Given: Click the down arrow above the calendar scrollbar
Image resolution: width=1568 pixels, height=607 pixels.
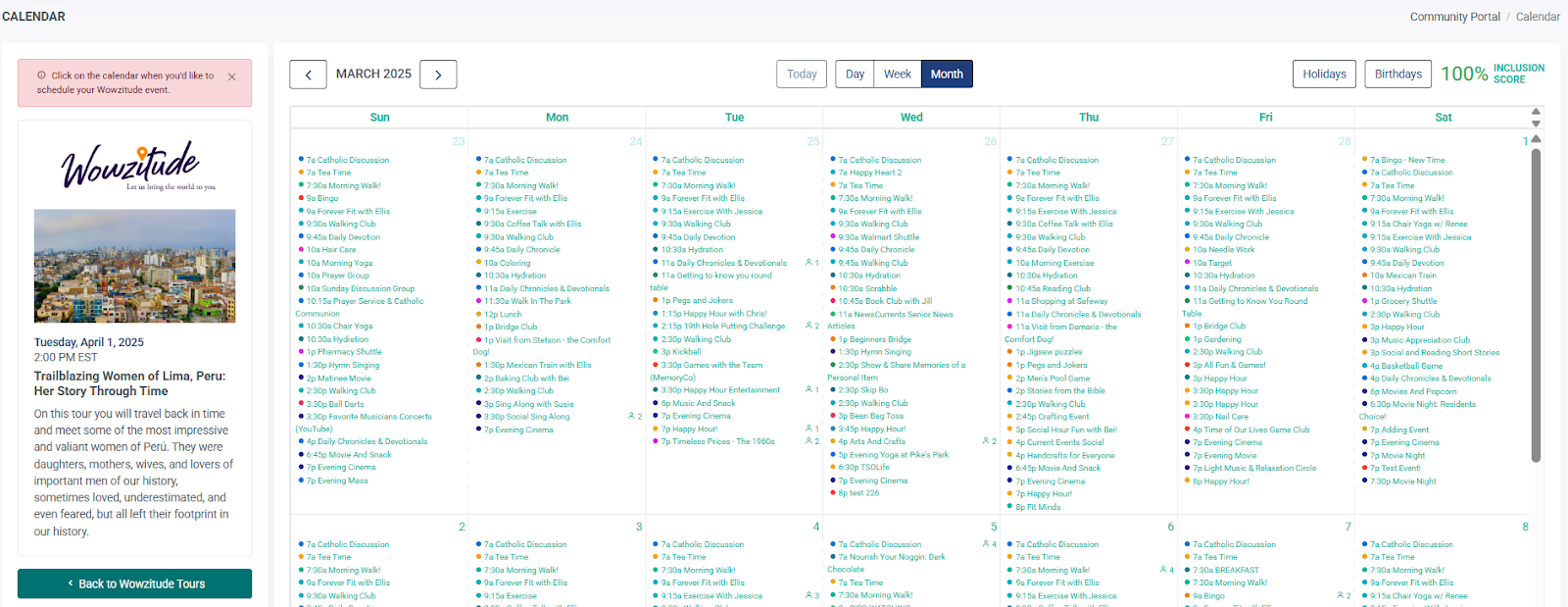Looking at the screenshot, I should click(x=1536, y=124).
